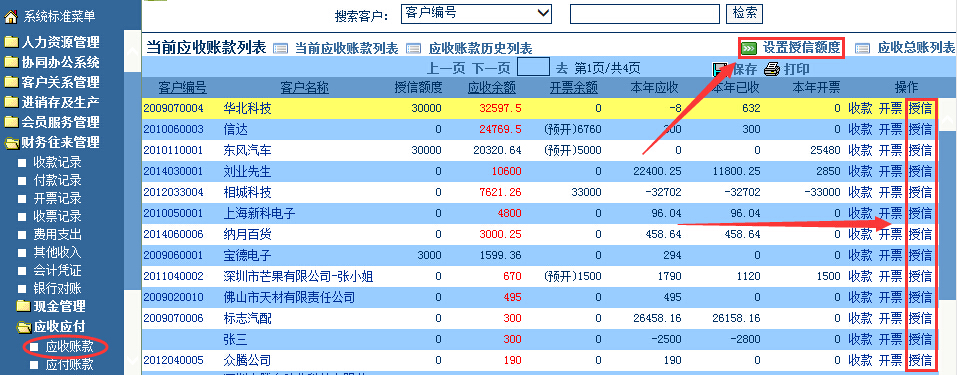Open 设置授信额度
This screenshot has height=375, width=957.
(x=802, y=47)
